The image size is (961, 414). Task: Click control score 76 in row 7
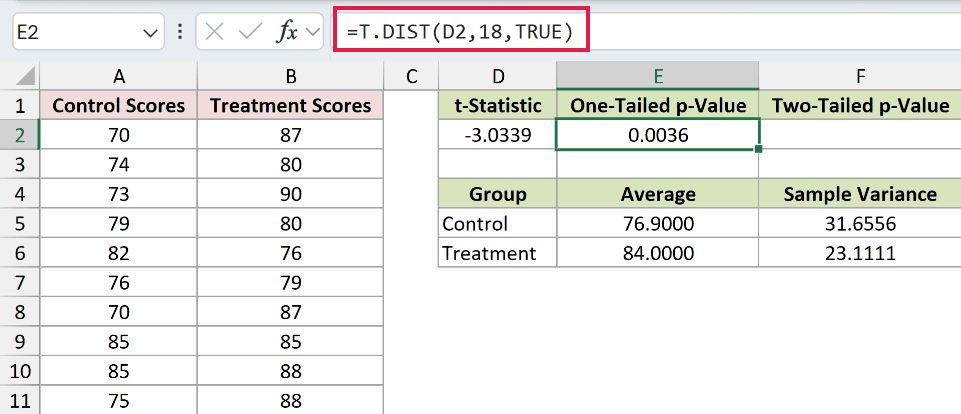(119, 282)
